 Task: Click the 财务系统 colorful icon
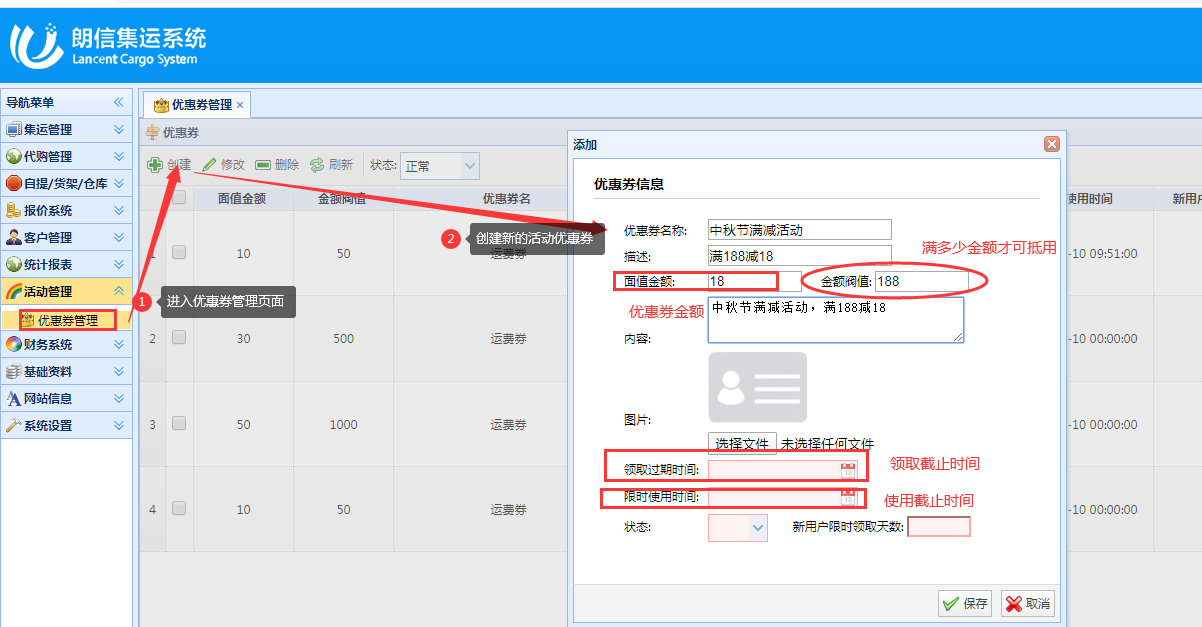pyautogui.click(x=14, y=344)
